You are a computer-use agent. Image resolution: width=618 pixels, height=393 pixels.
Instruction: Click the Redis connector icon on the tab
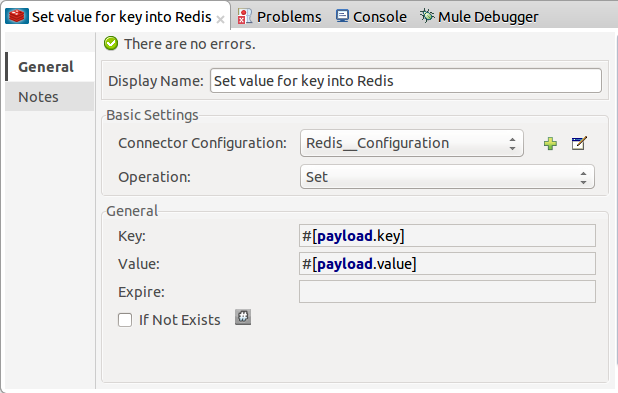point(17,17)
